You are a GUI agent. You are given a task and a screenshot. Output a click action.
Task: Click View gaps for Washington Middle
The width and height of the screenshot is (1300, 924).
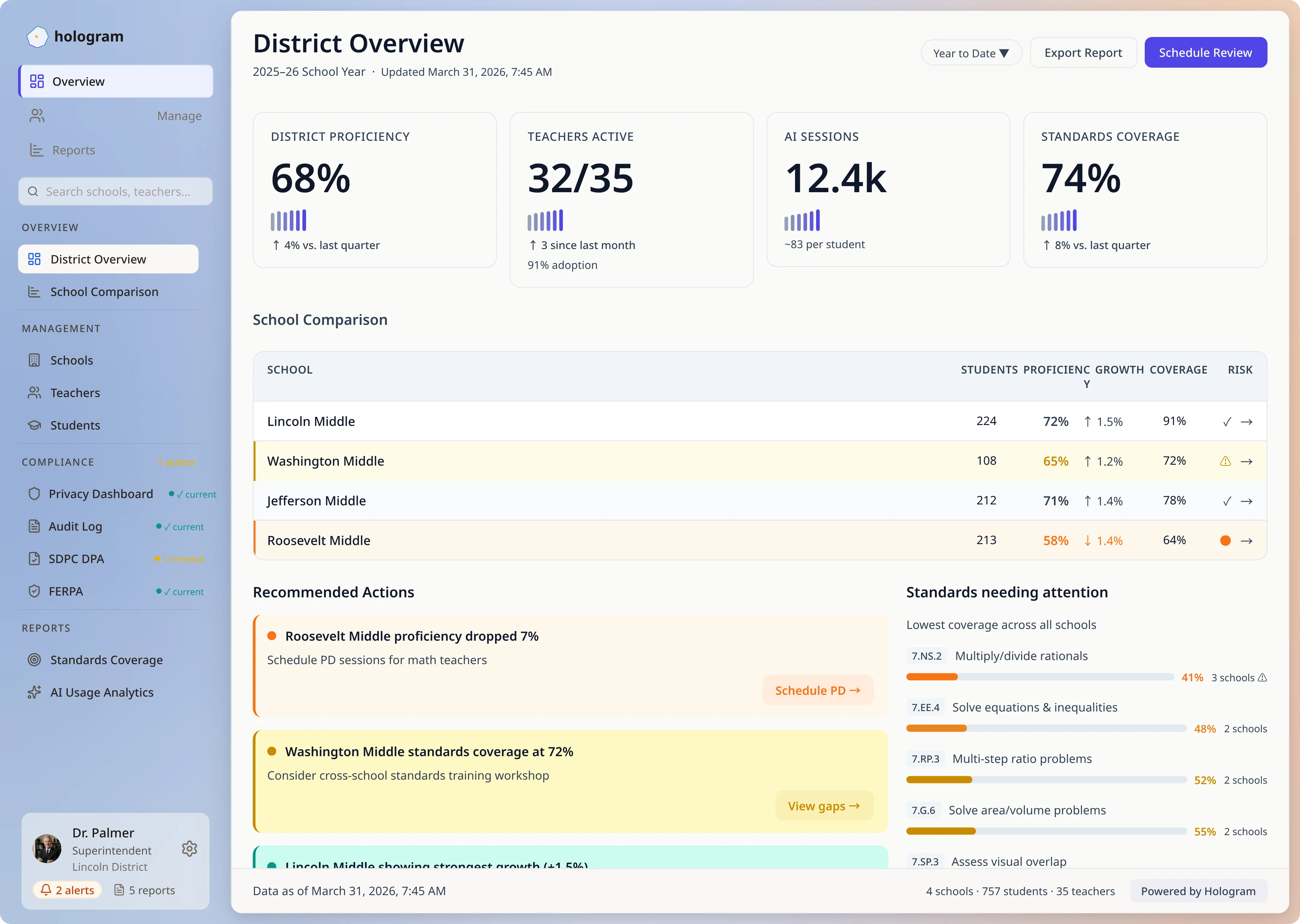point(824,805)
